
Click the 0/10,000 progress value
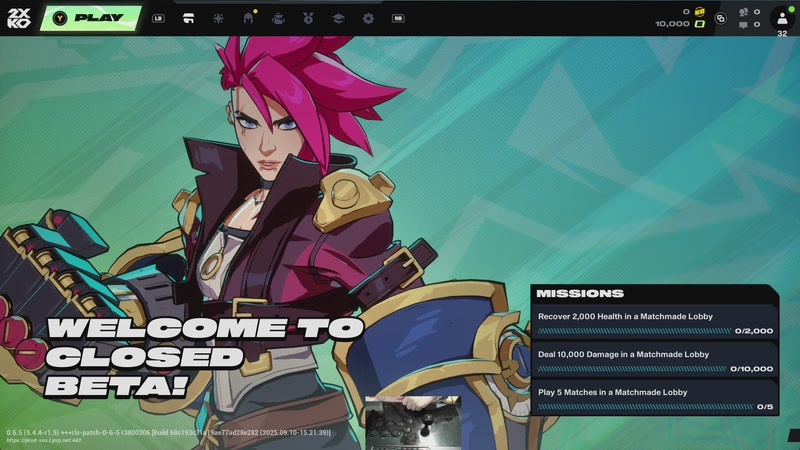[x=752, y=369]
